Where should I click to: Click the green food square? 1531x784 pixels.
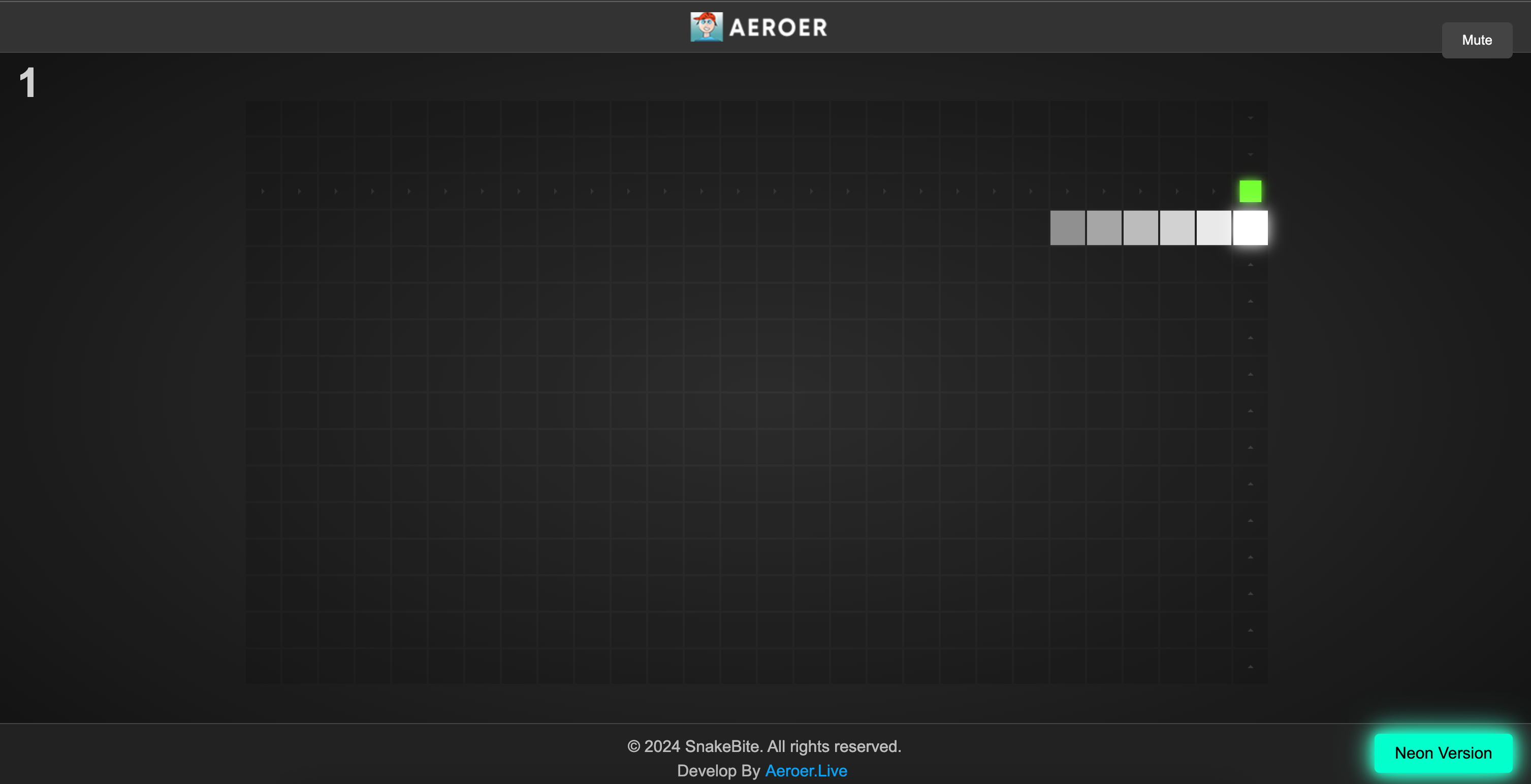(x=1250, y=191)
